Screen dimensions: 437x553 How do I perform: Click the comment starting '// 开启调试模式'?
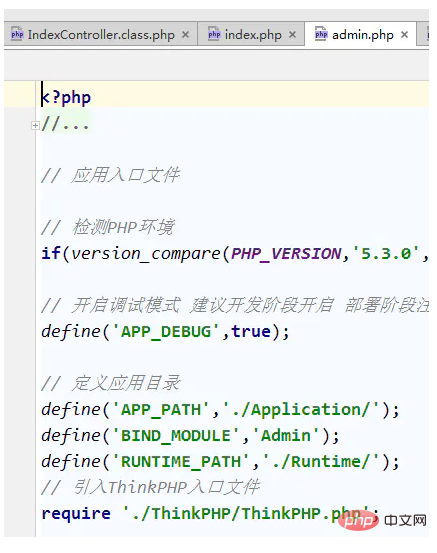pos(235,305)
